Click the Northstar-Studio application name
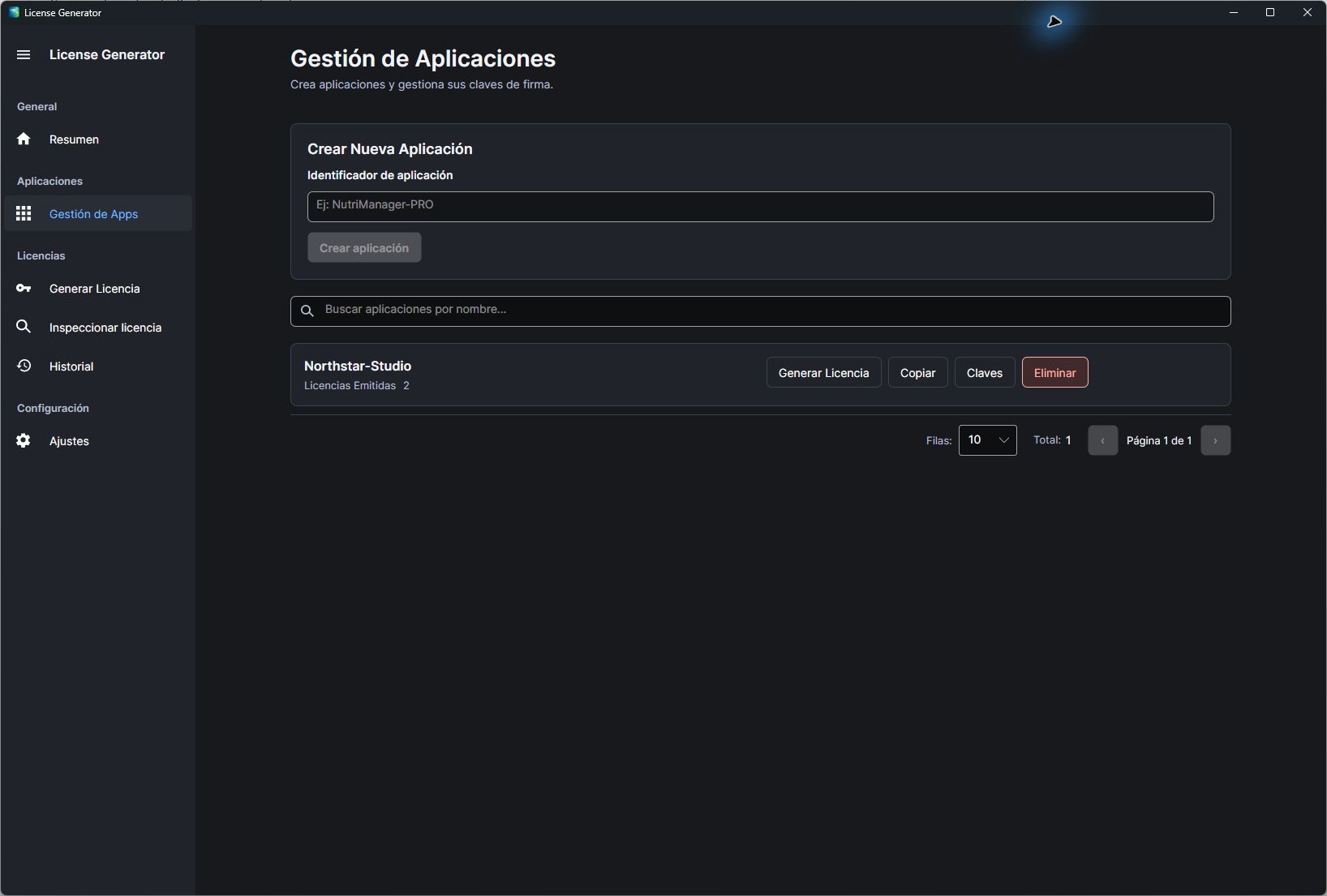Viewport: 1327px width, 896px height. pyautogui.click(x=358, y=366)
